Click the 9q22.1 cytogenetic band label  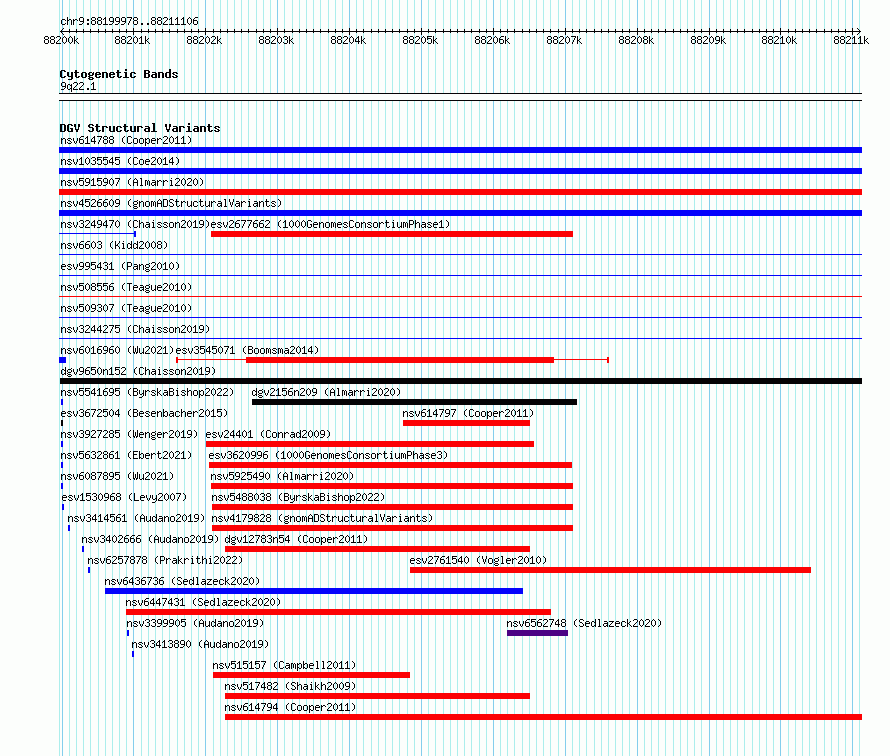78,86
